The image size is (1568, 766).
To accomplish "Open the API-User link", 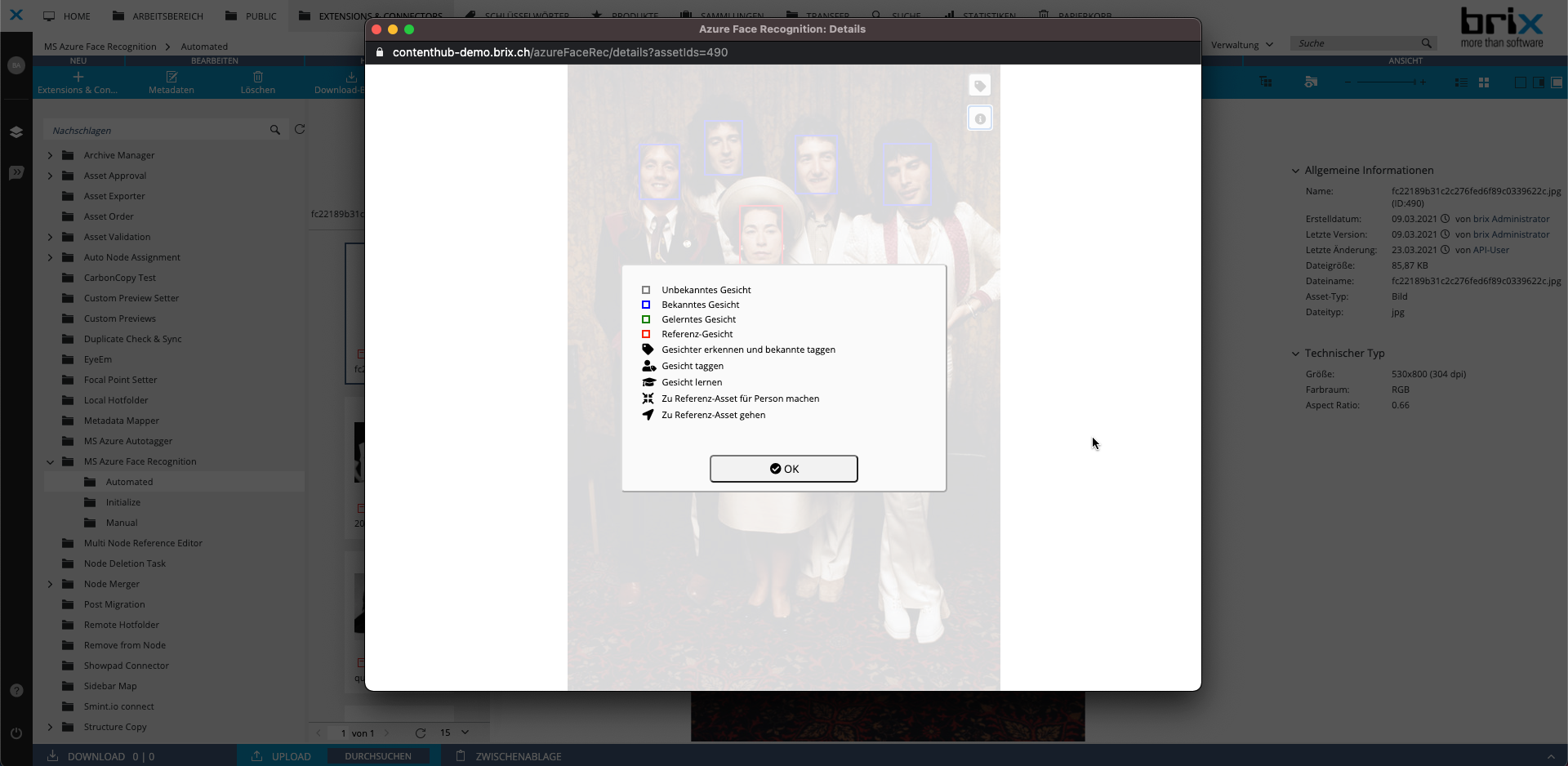I will tap(1491, 250).
